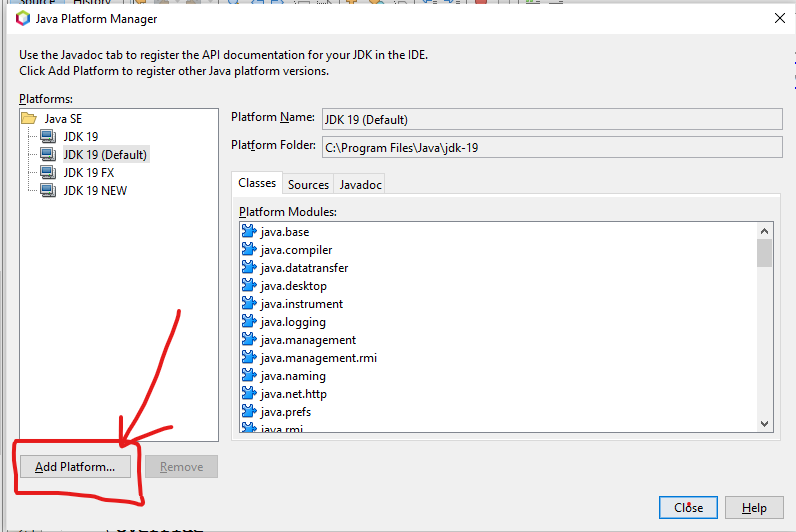
Task: Switch to the Classes tab
Action: click(x=257, y=183)
